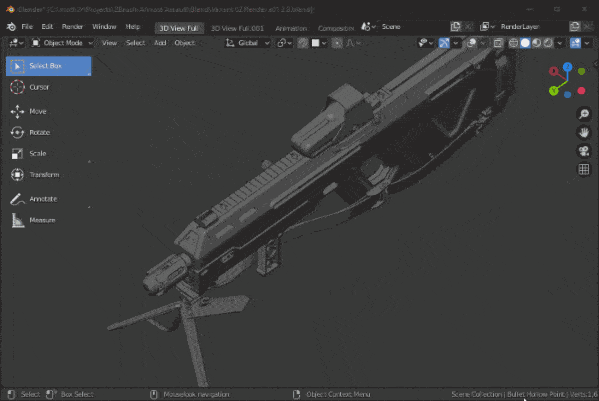Screen dimensions: 599x401
Task: Open the Object Mode dropdown
Action: [x=62, y=43]
